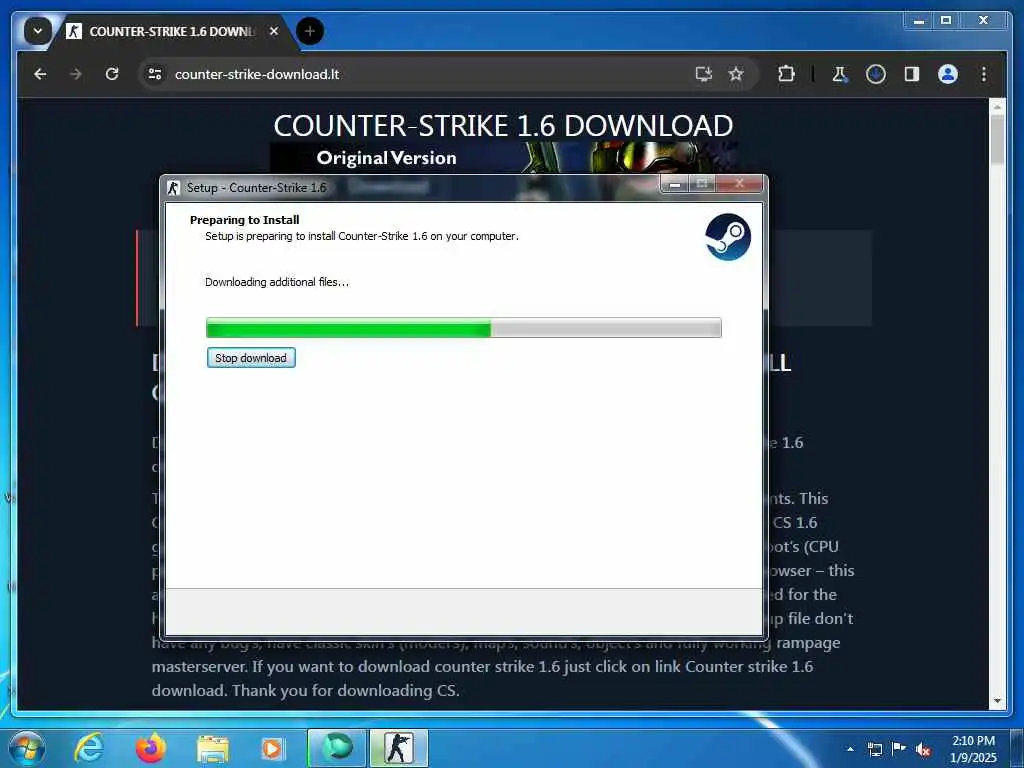Go back with the browser back arrow
The height and width of the screenshot is (768, 1024).
coord(40,74)
